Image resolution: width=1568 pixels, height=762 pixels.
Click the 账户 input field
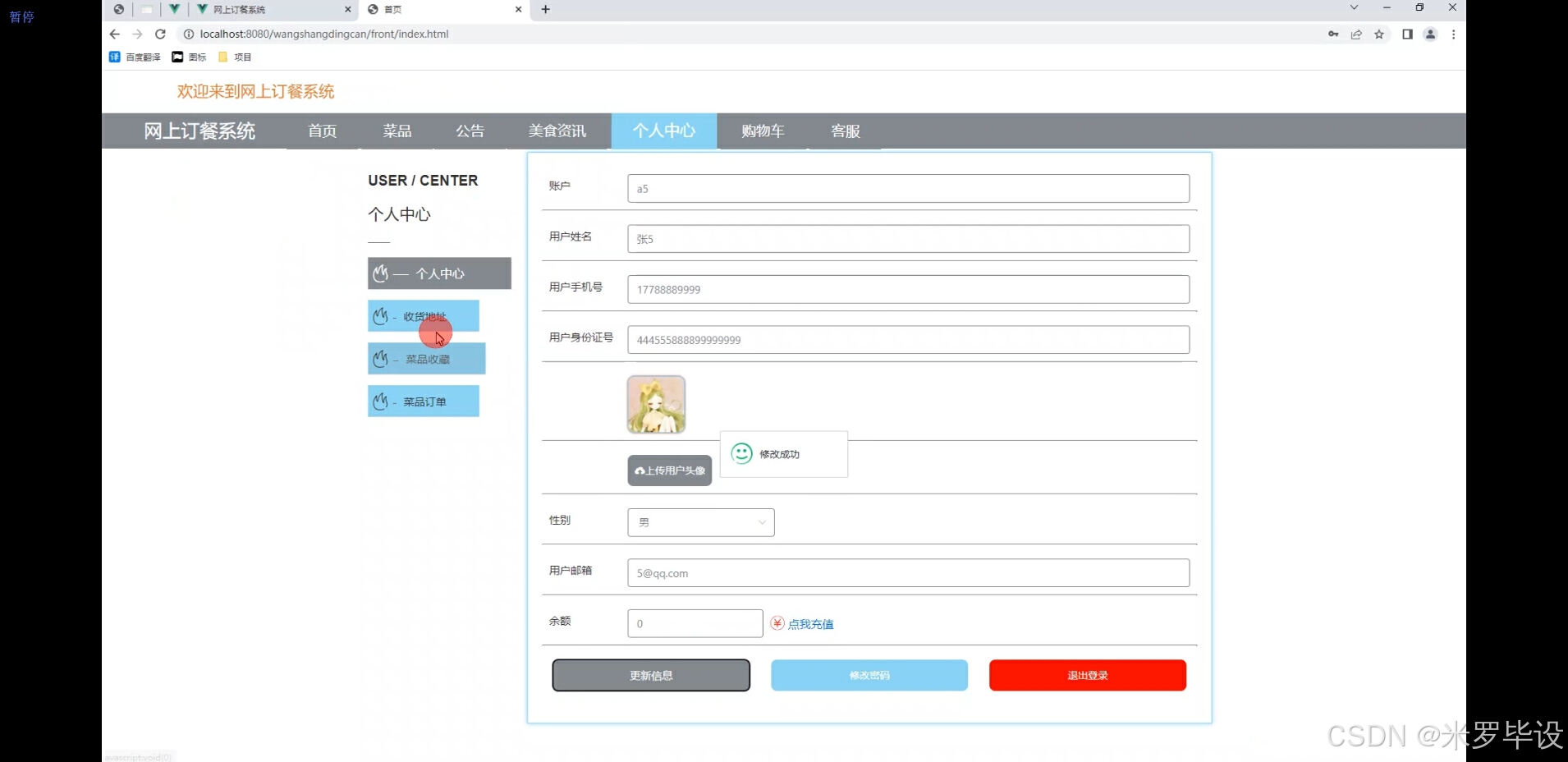click(909, 188)
